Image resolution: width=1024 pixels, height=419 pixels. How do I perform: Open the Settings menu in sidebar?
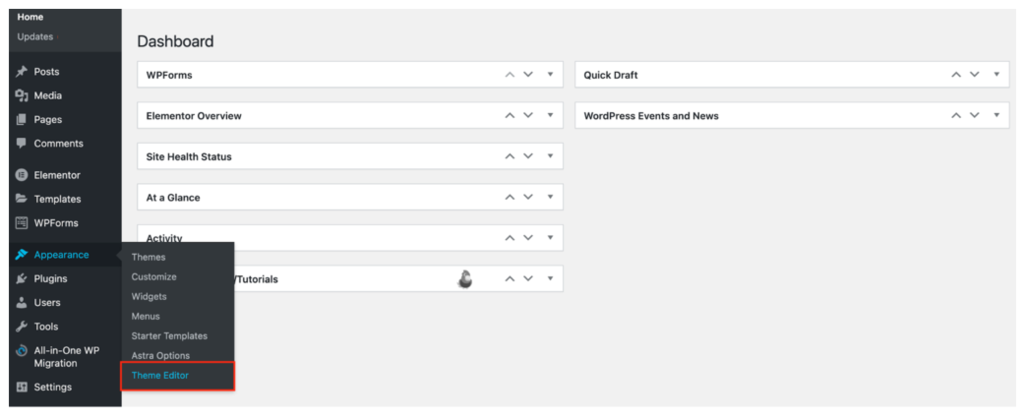point(52,387)
